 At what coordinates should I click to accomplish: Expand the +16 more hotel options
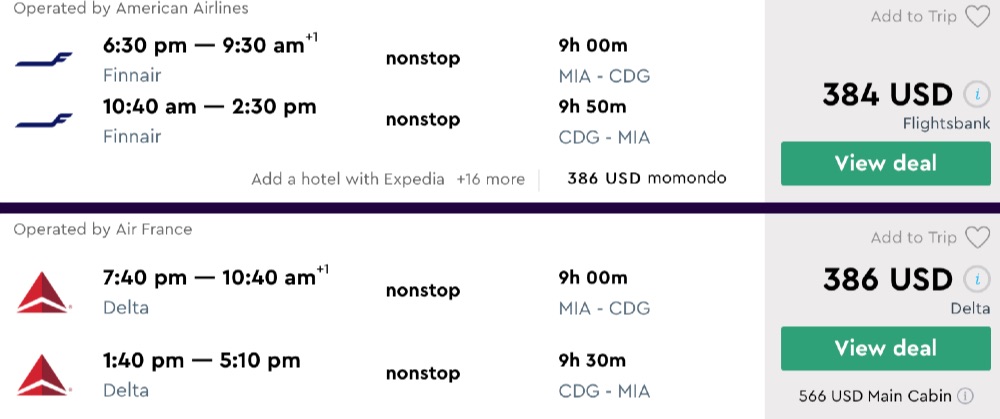490,179
